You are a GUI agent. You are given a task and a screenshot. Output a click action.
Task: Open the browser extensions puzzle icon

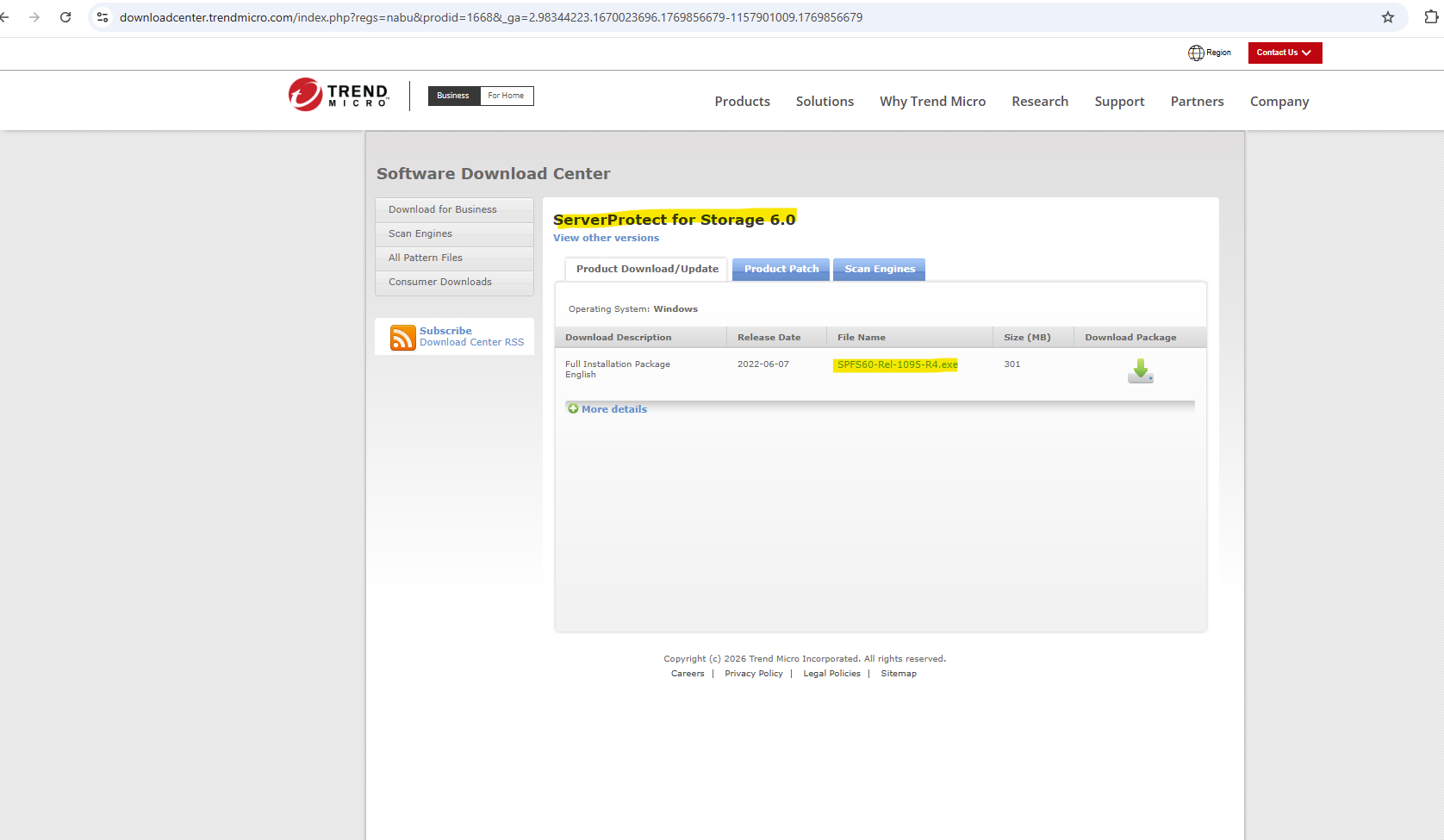(x=1431, y=17)
